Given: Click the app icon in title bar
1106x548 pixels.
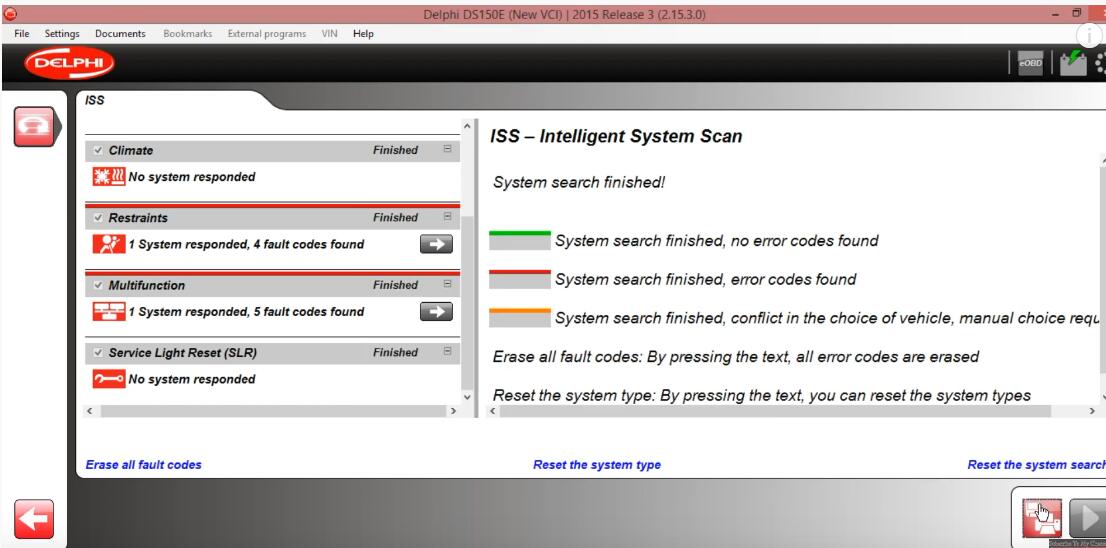Looking at the screenshot, I should pos(9,14).
